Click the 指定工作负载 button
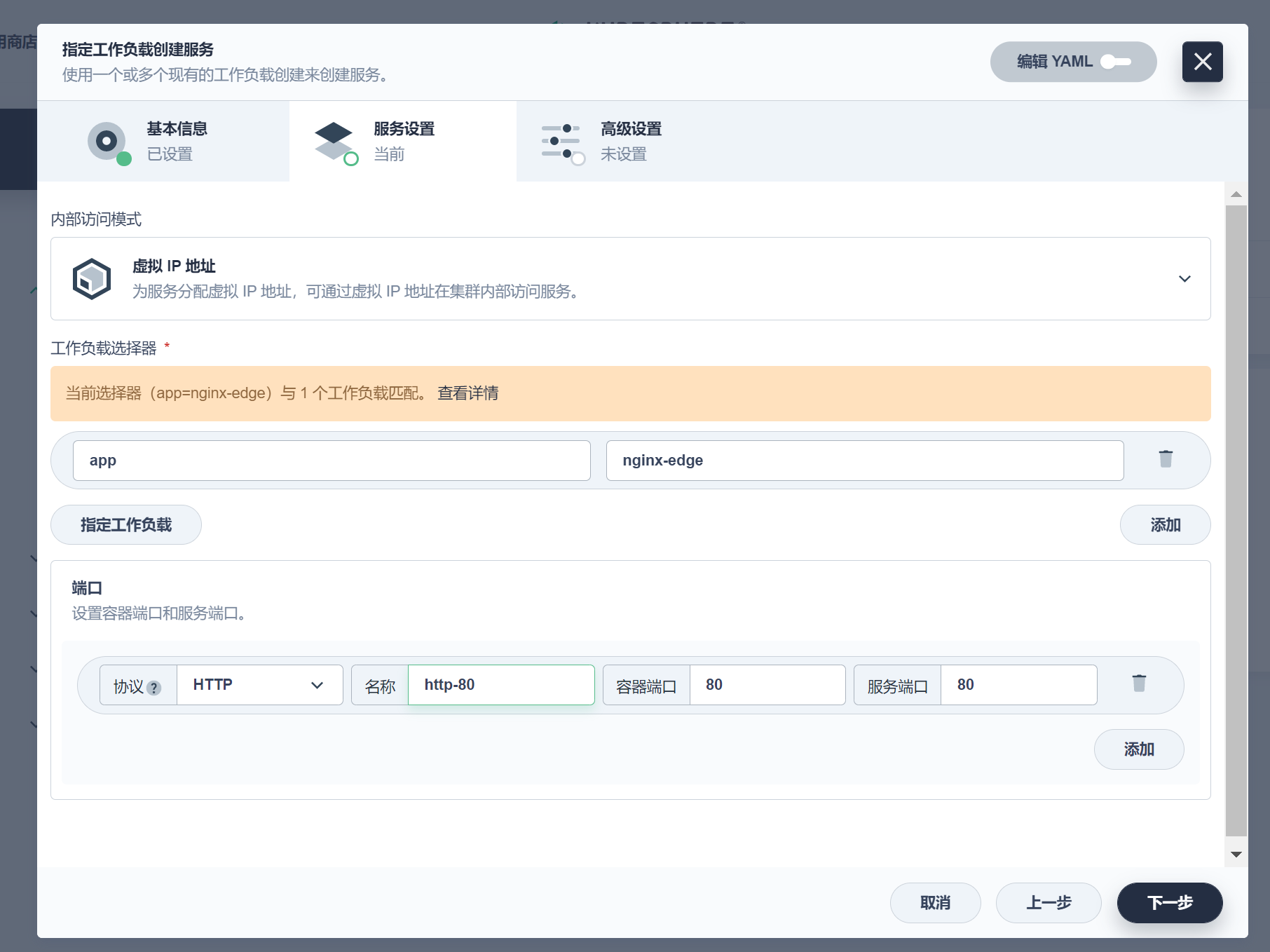The width and height of the screenshot is (1270, 952). coord(126,525)
